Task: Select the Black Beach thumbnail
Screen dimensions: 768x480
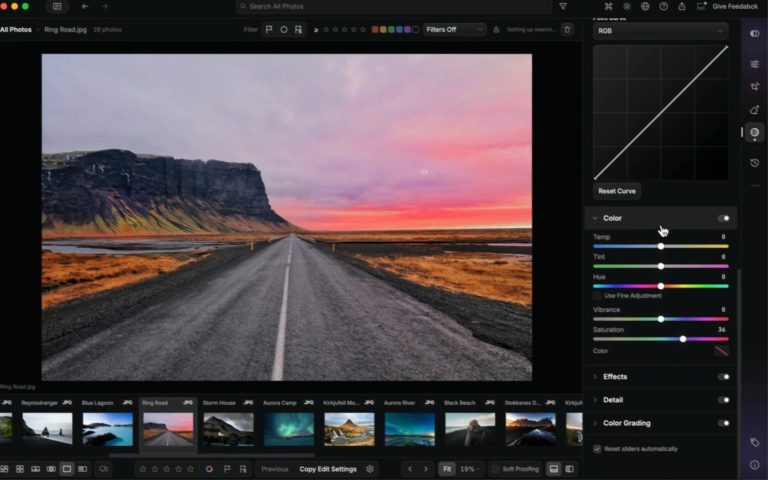Action: click(470, 429)
